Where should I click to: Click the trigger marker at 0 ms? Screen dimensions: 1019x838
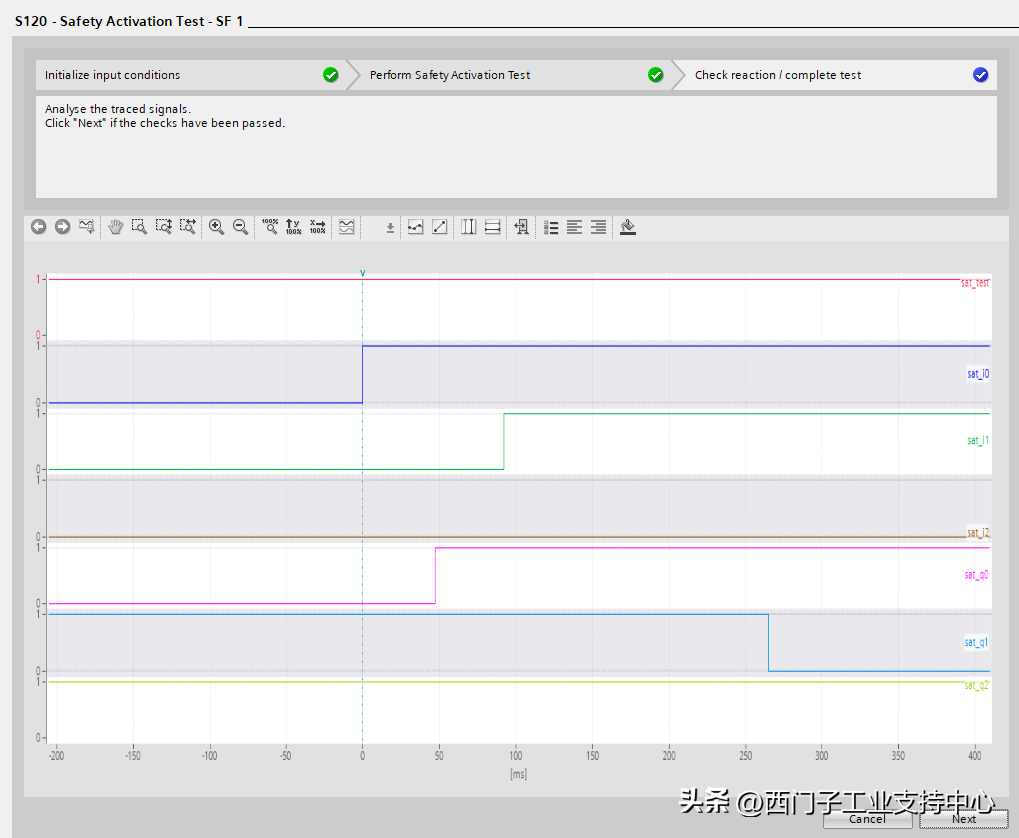click(362, 273)
